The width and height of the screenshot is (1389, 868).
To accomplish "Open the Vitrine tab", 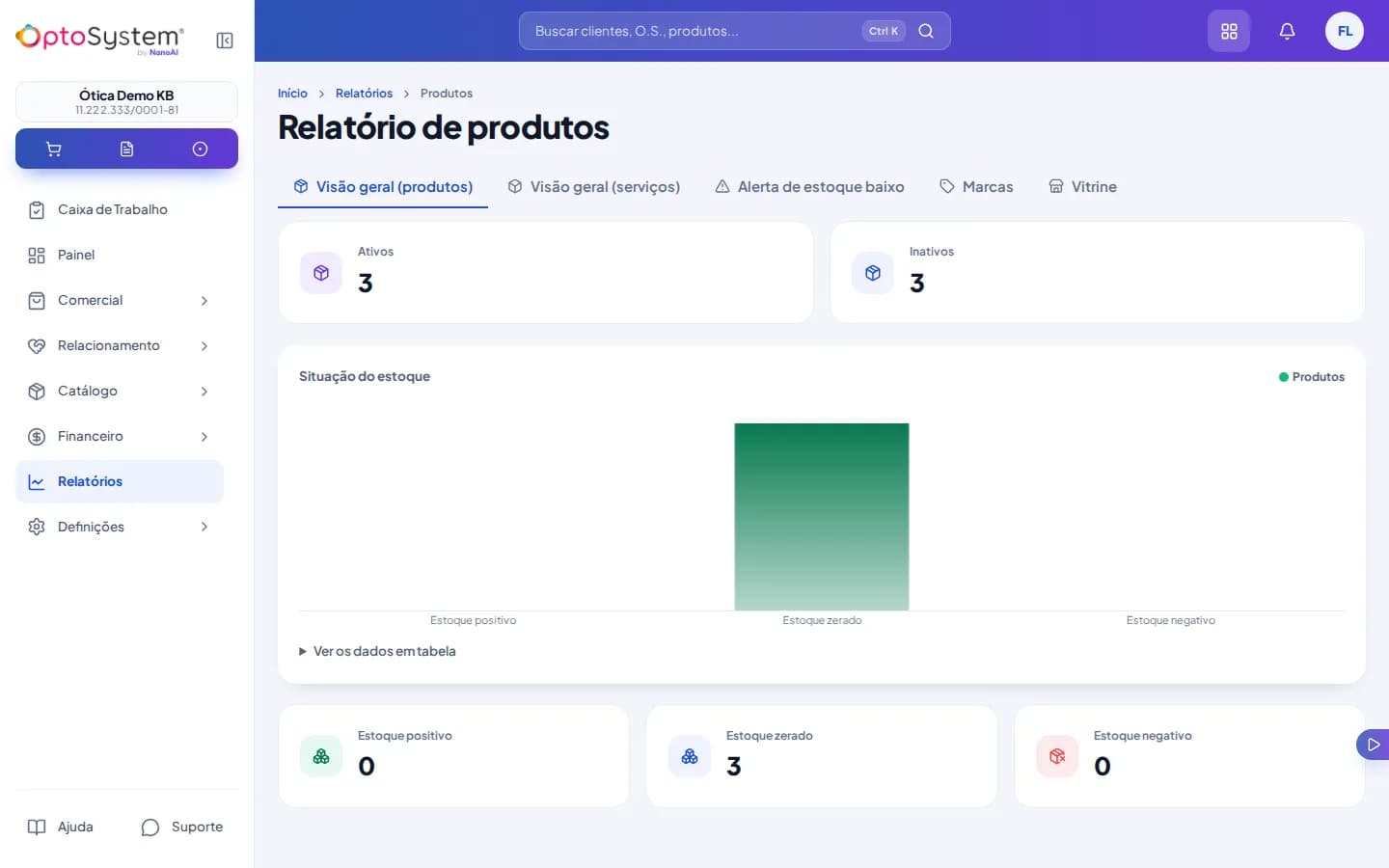I will [1082, 186].
